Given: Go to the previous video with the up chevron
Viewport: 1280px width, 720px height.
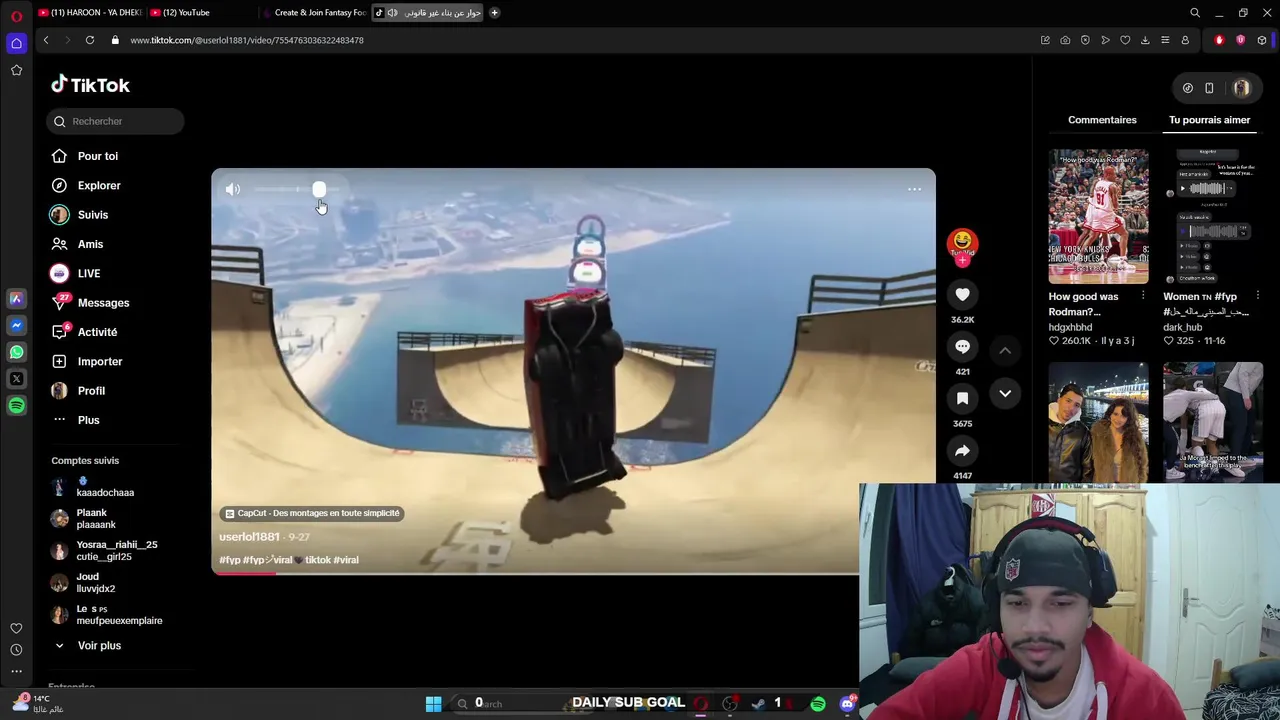Looking at the screenshot, I should coord(1005,350).
